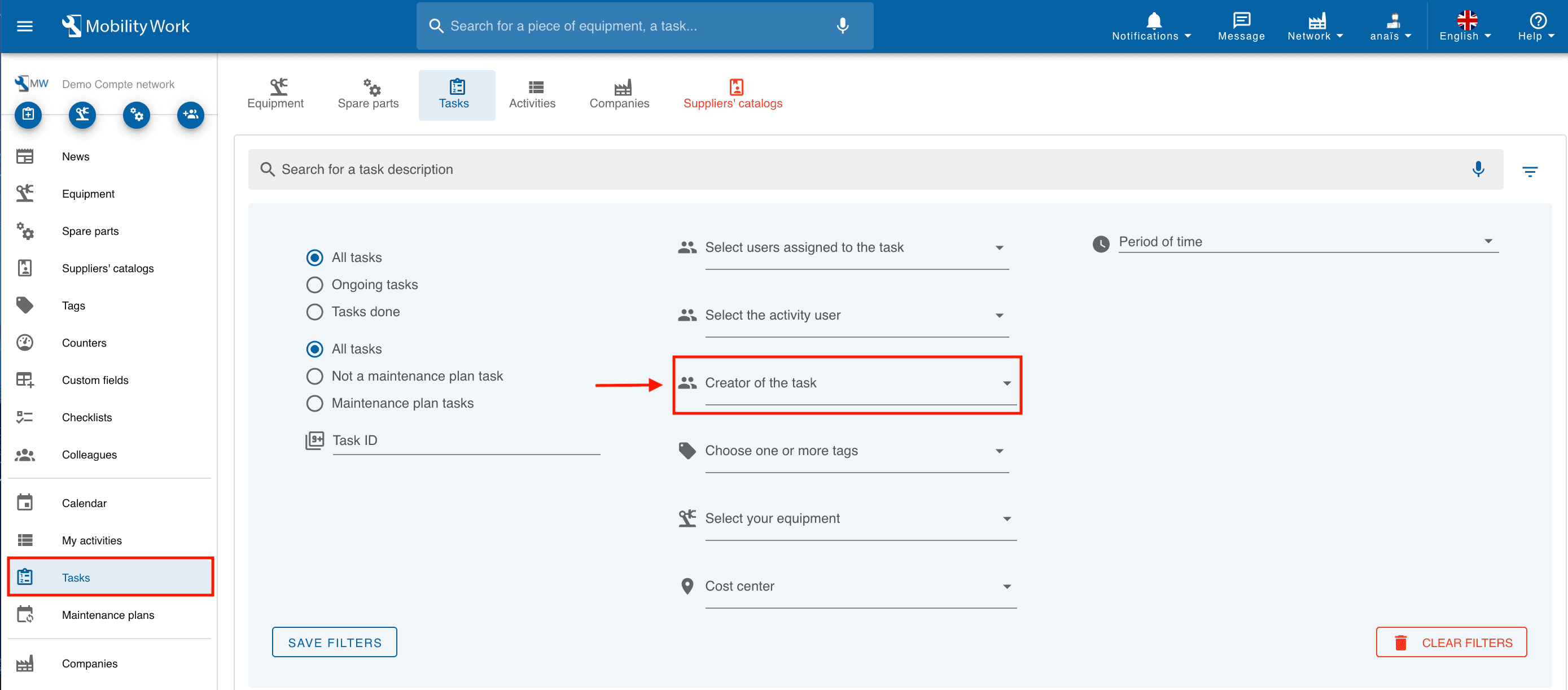Click the add colleague round shortcut icon
The image size is (1568, 690).
pos(190,115)
